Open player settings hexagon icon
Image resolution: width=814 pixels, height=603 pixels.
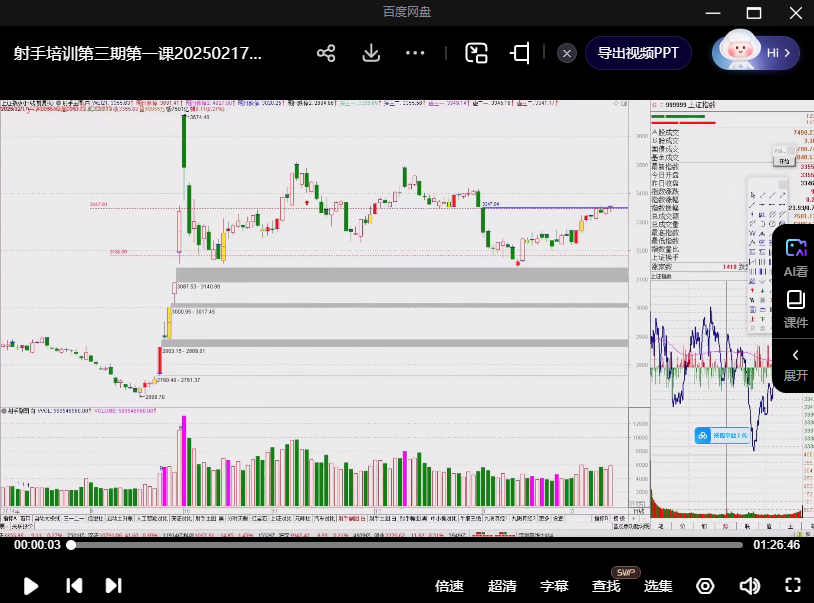(x=705, y=586)
